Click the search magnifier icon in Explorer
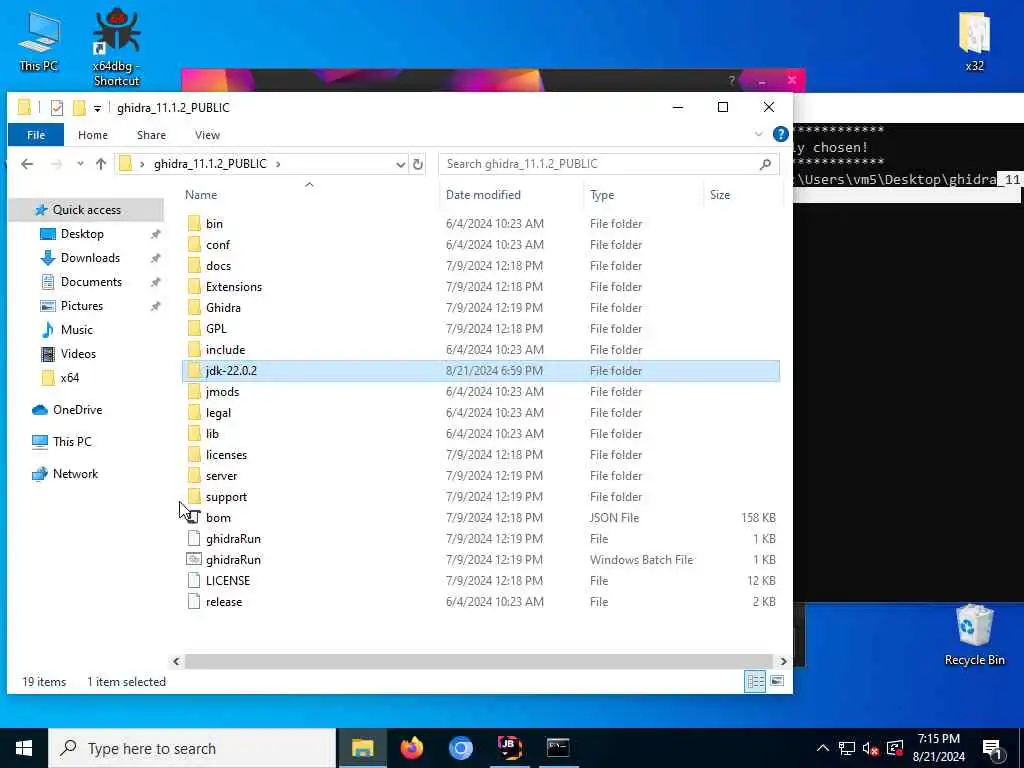 pyautogui.click(x=765, y=164)
